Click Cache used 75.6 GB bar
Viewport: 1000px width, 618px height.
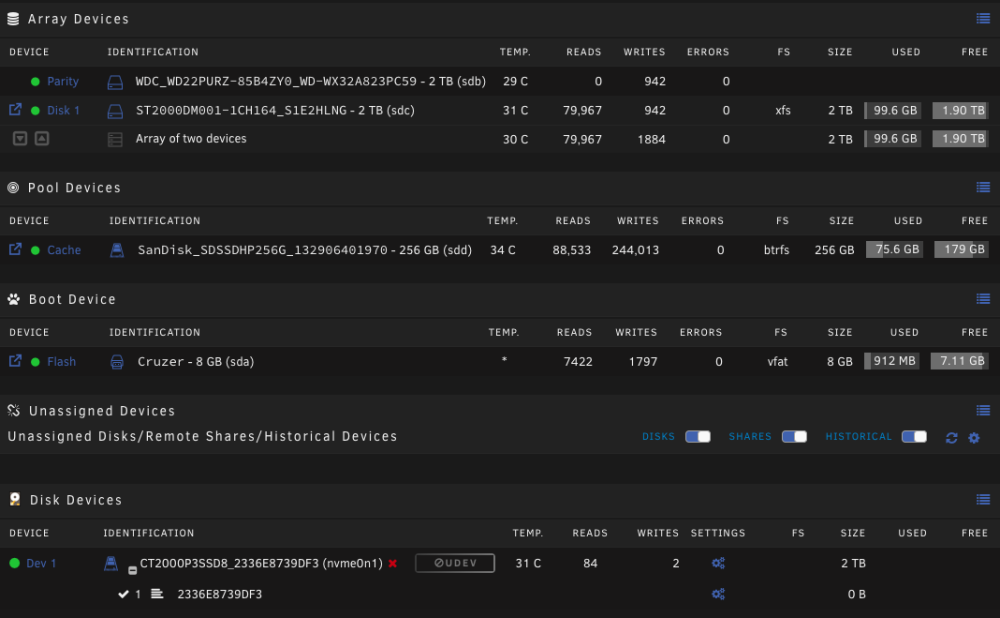point(894,249)
